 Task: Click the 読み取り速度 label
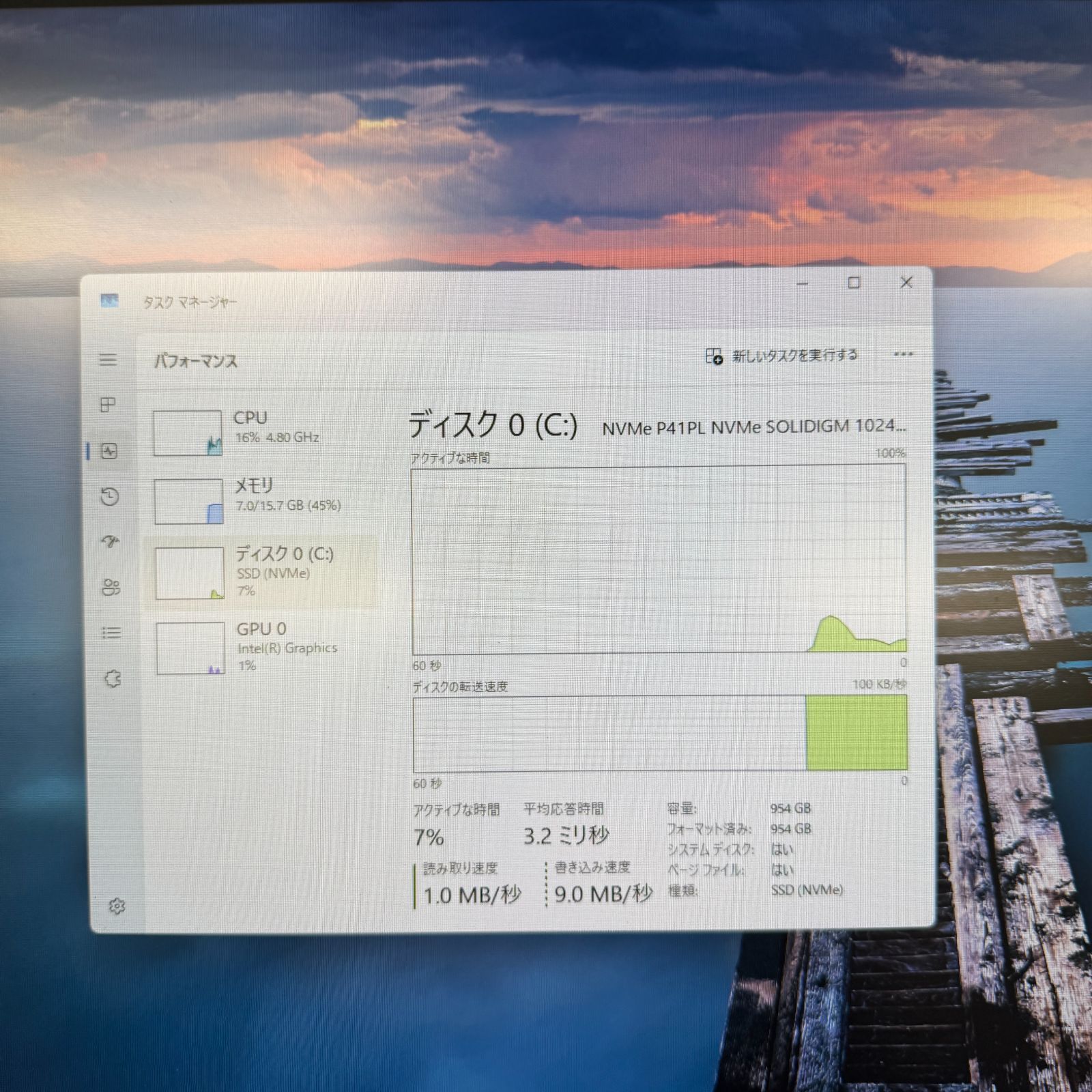coord(460,868)
